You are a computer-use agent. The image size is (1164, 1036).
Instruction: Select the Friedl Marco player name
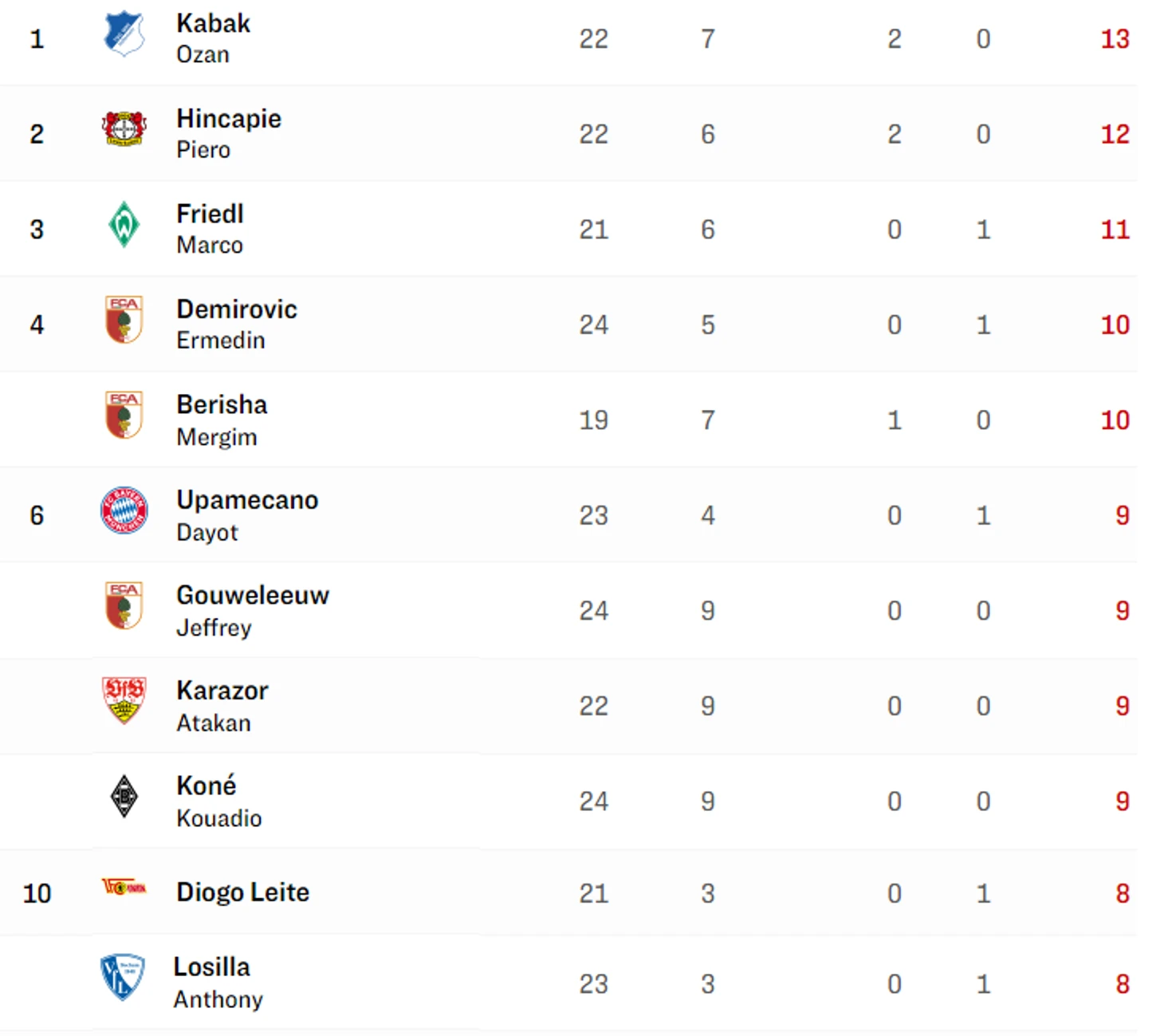coord(210,229)
